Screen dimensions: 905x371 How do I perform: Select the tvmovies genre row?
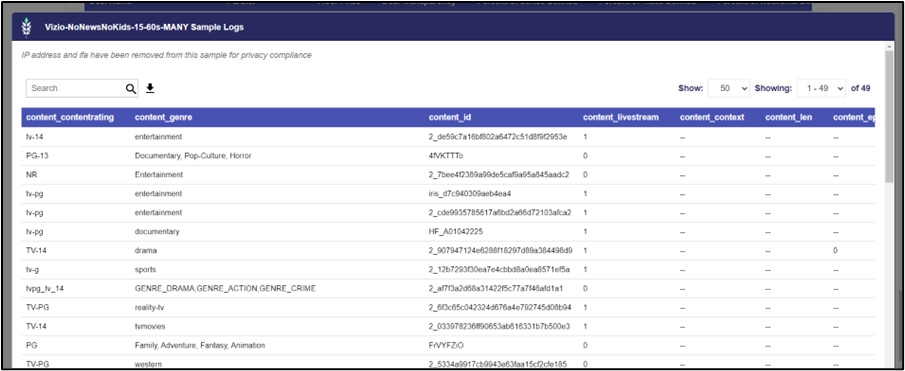click(x=446, y=326)
